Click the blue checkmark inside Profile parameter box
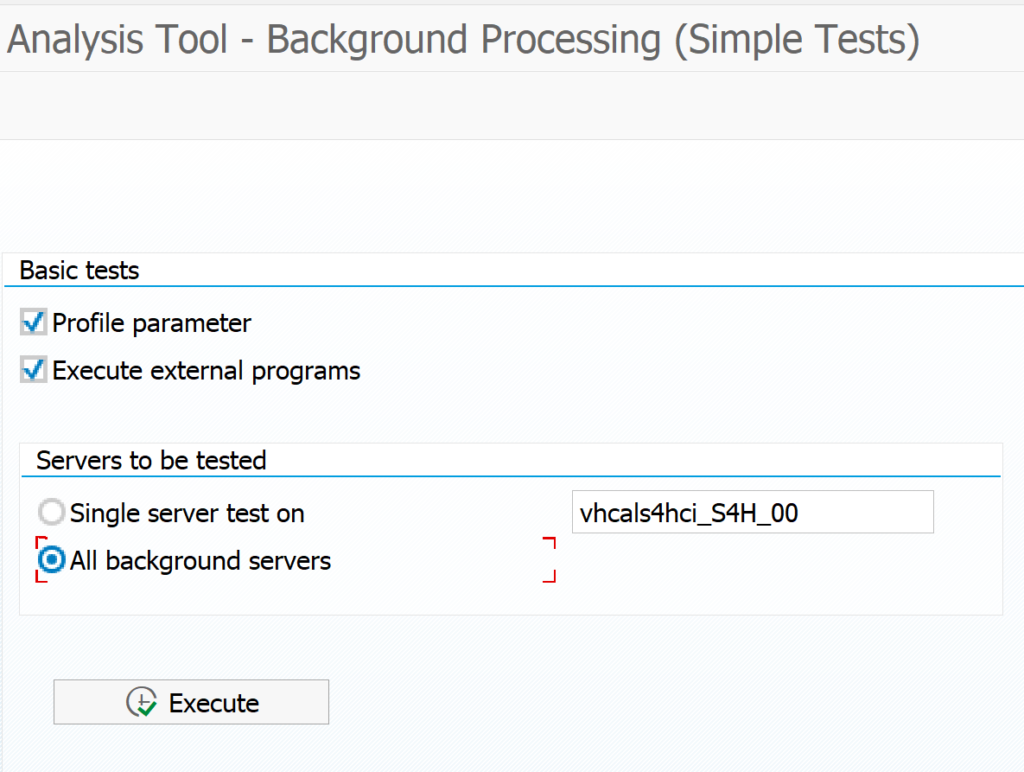Viewport: 1024px width, 772px height. [35, 322]
